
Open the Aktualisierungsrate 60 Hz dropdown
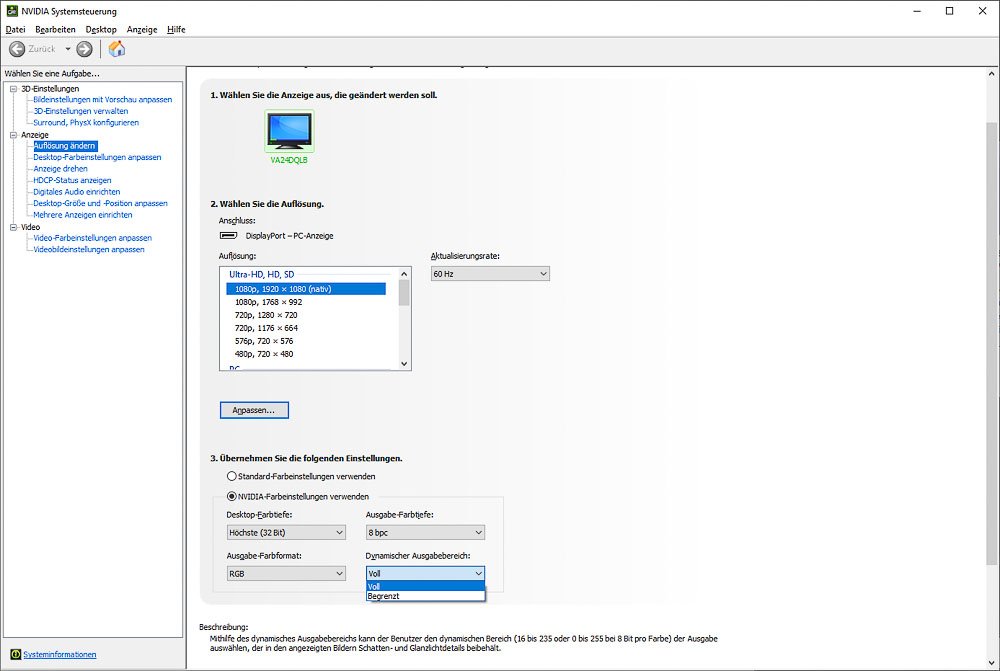tap(490, 274)
